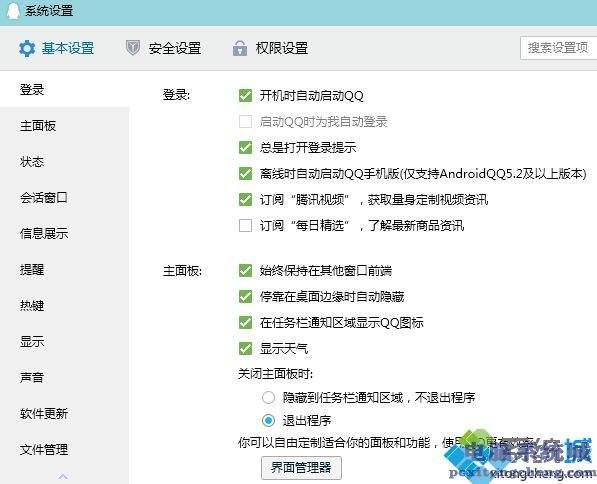This screenshot has width=597, height=484.
Task: Uncheck 订阅“腾讯视频” checkbox
Action: pos(245,200)
